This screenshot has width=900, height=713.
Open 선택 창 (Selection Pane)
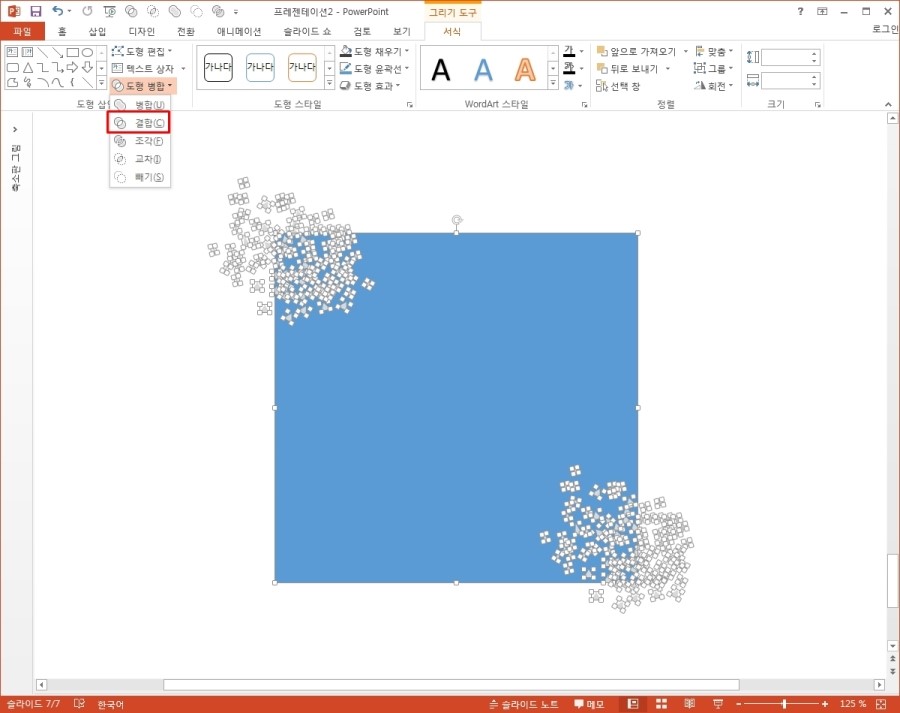click(x=618, y=86)
